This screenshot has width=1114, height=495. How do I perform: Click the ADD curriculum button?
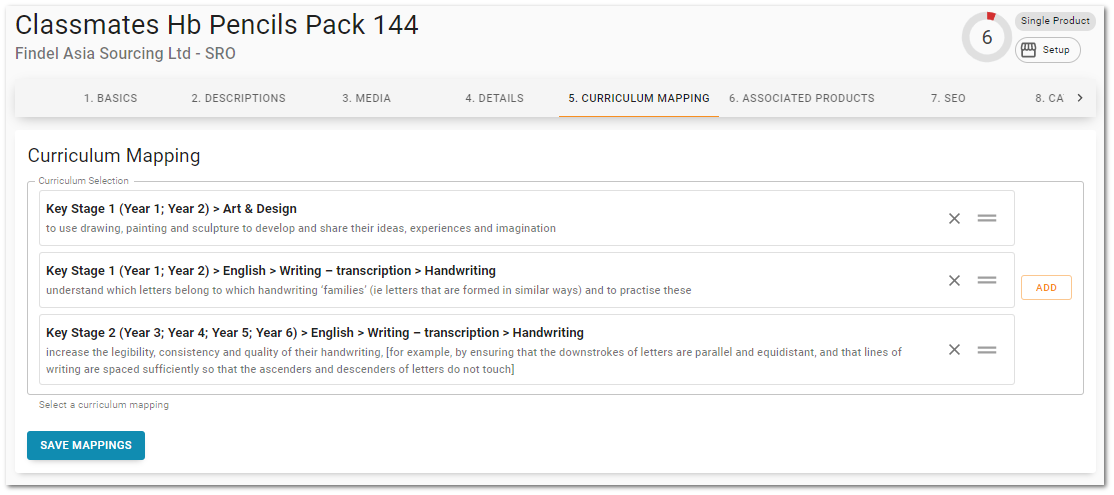[1047, 288]
